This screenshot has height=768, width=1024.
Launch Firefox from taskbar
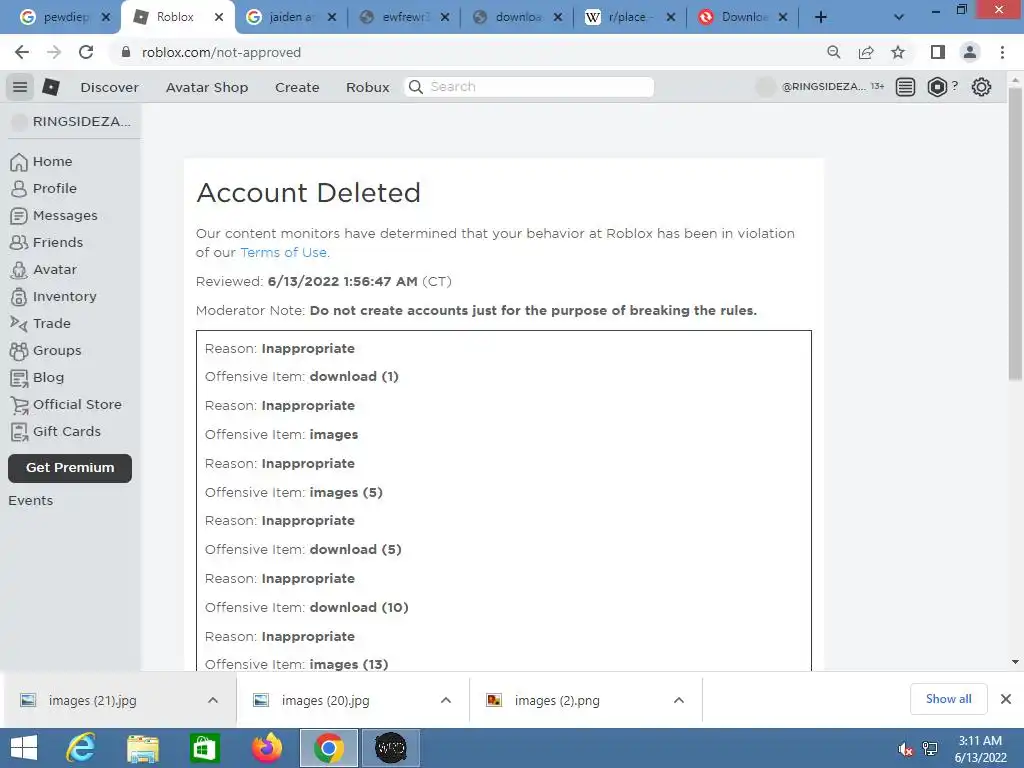(x=267, y=748)
